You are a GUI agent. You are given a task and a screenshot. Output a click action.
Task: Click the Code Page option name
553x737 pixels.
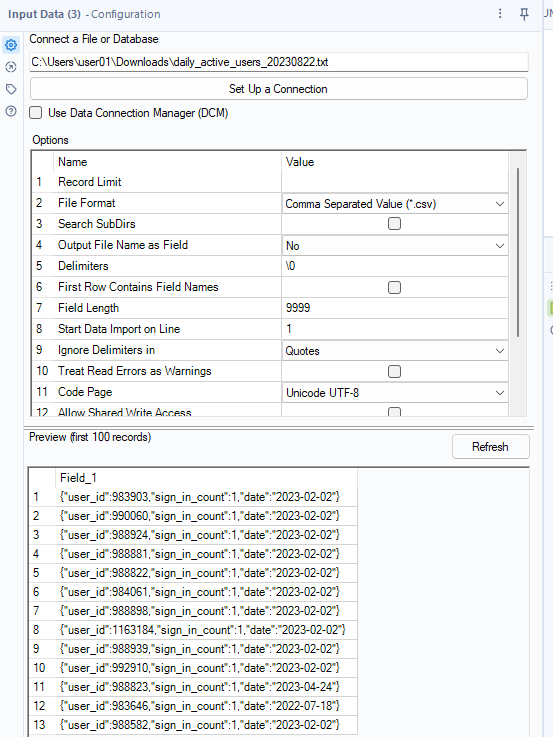pyautogui.click(x=85, y=392)
